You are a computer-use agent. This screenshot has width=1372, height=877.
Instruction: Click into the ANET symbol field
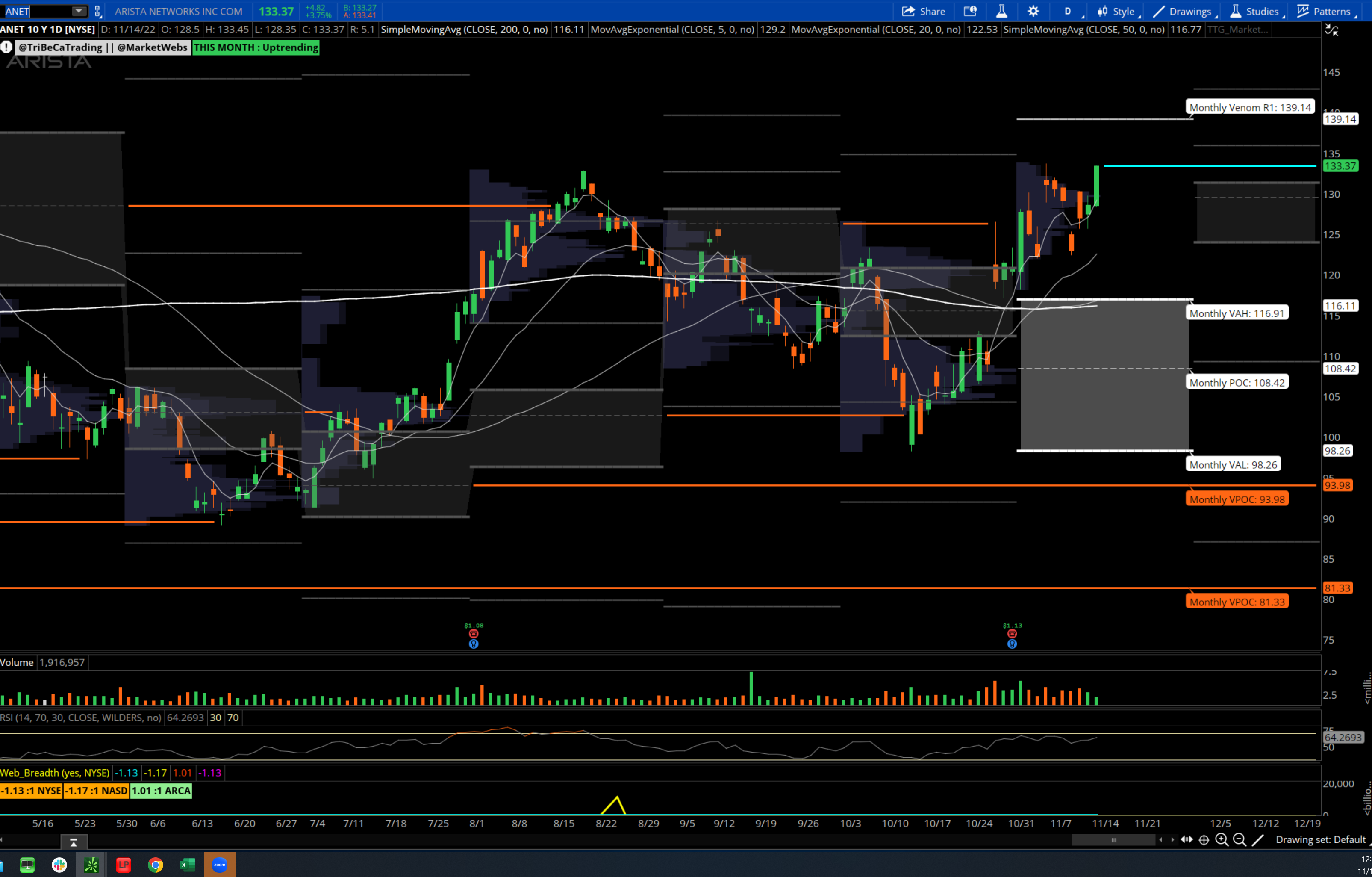pyautogui.click(x=37, y=12)
